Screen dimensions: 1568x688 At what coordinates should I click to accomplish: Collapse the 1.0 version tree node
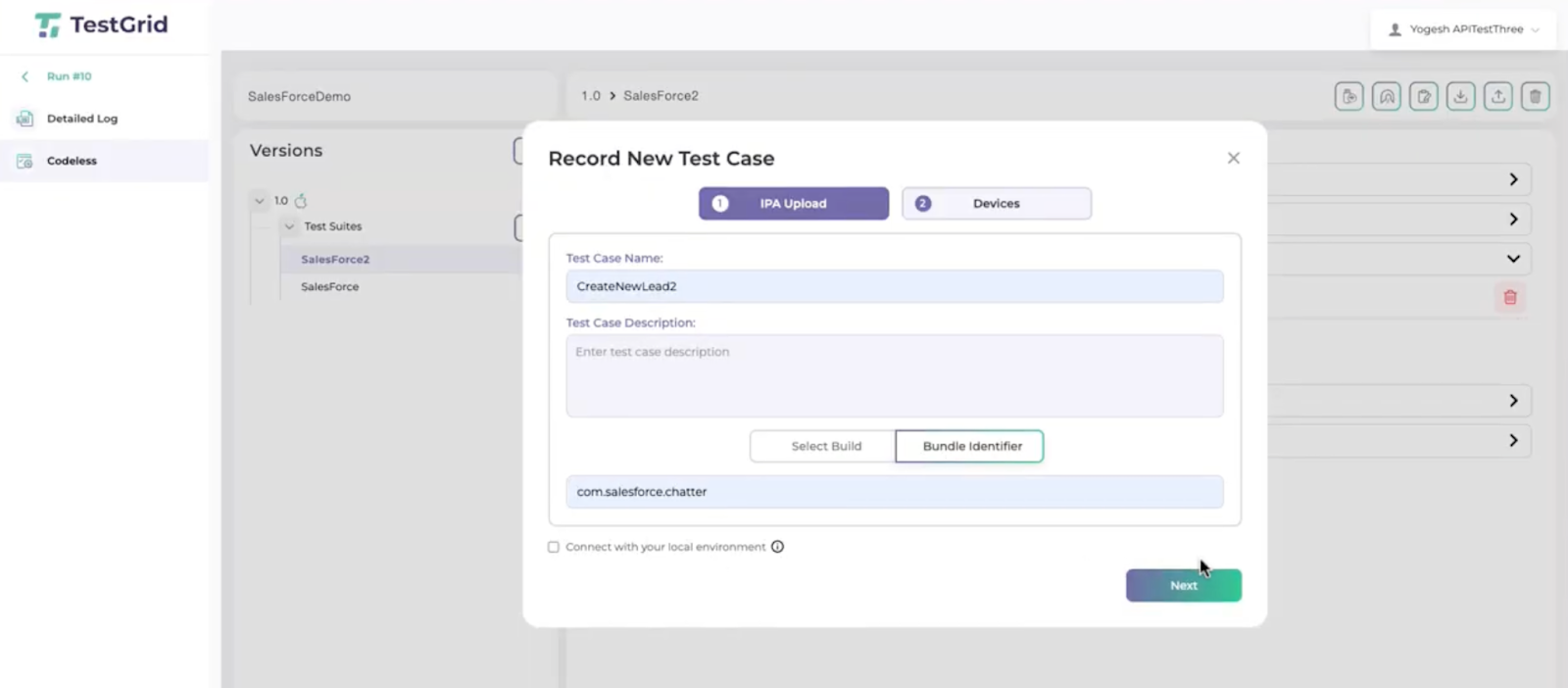click(x=260, y=201)
